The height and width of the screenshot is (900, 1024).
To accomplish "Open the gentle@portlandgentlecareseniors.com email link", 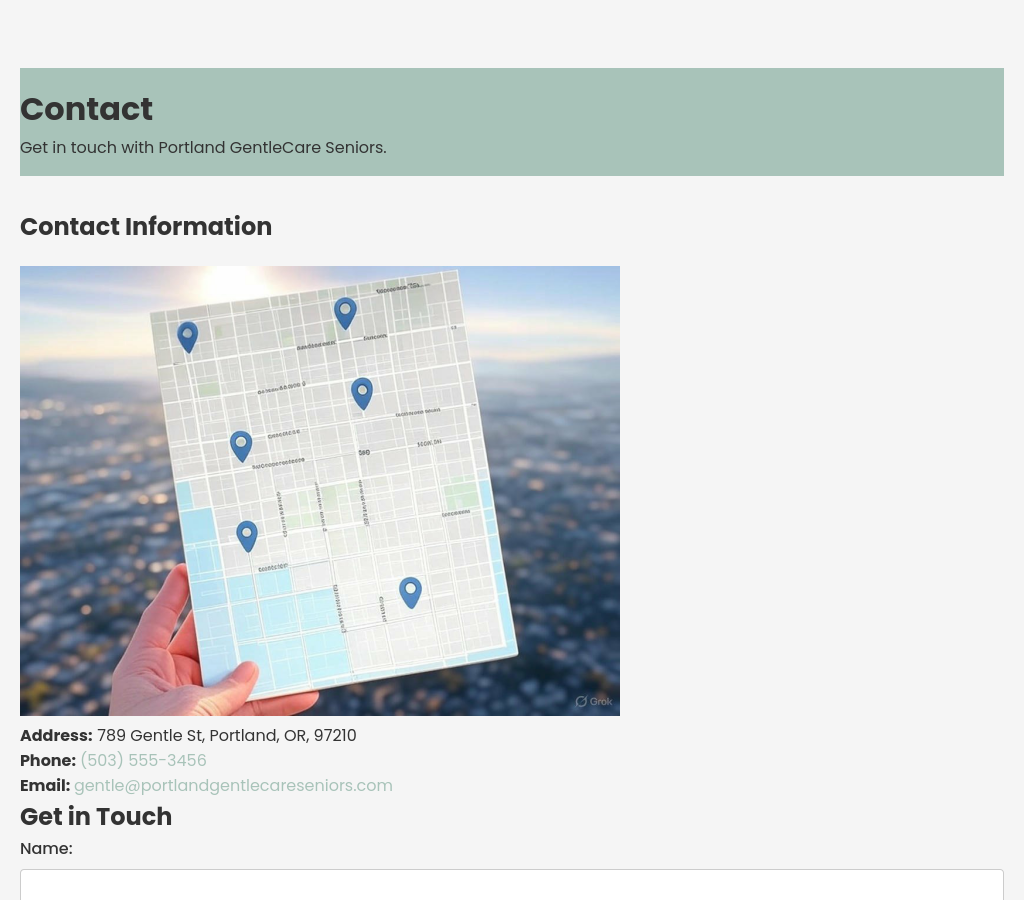I will click(233, 785).
